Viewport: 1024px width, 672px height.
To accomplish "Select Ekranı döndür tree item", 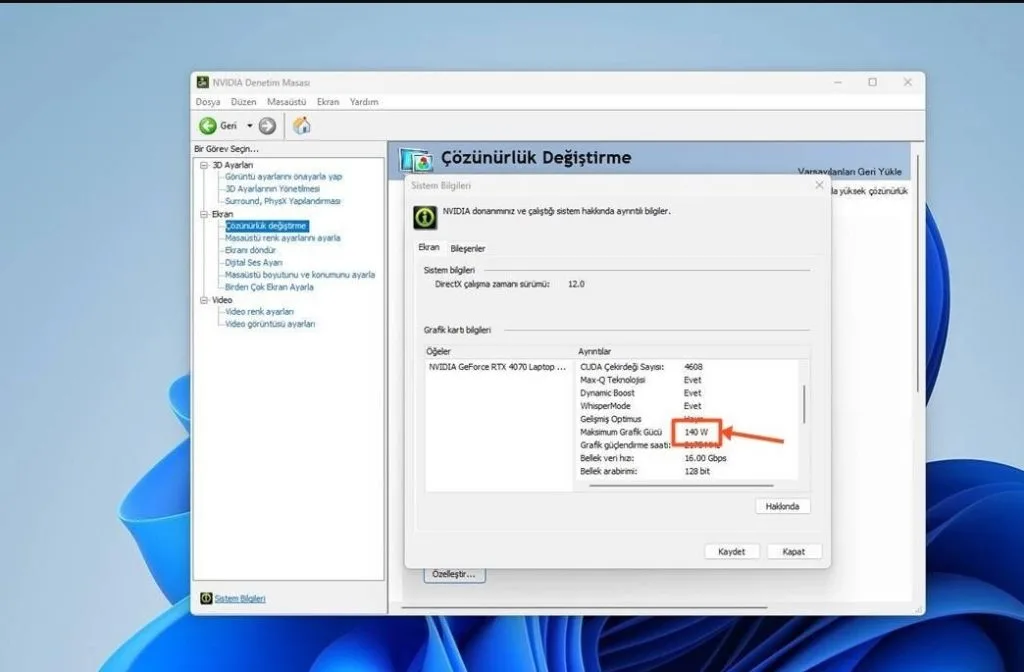I will click(250, 250).
